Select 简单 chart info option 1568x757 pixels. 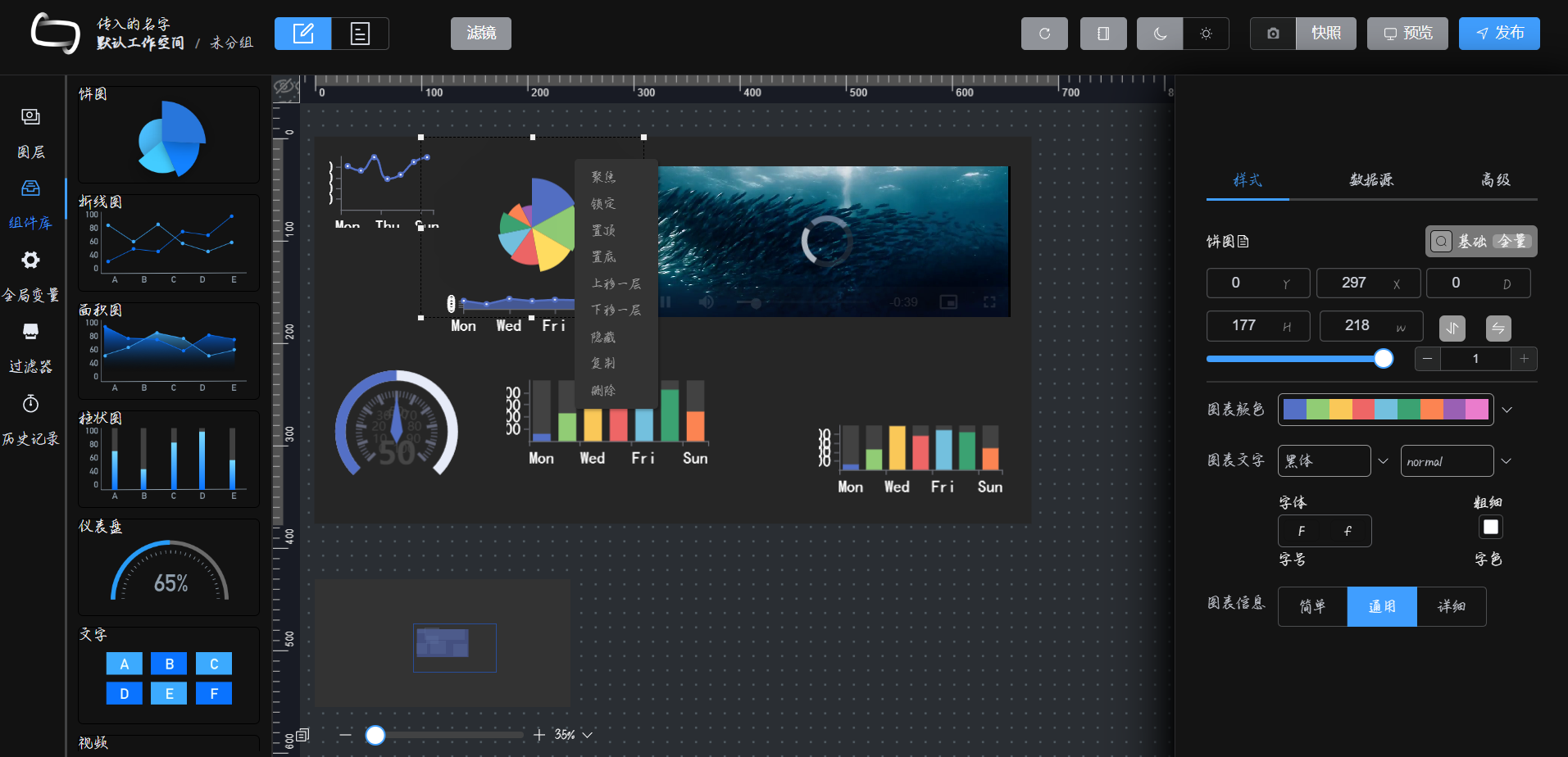pos(1312,606)
